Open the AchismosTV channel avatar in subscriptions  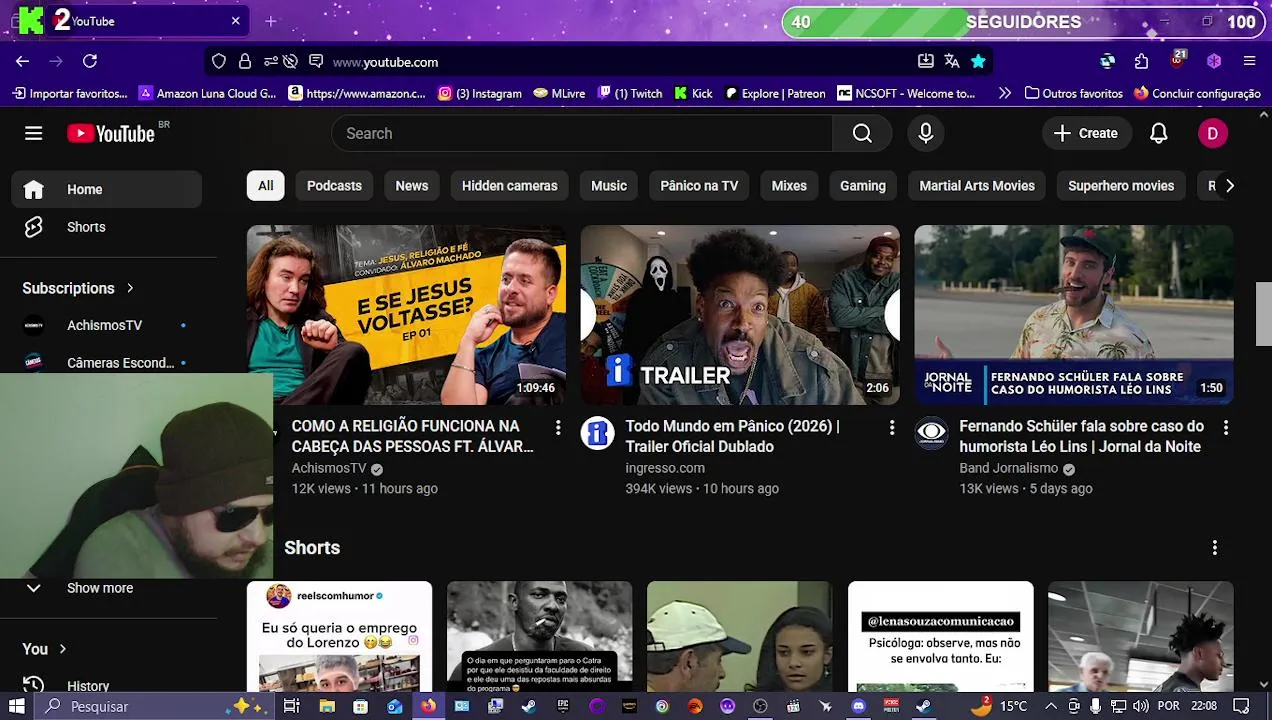tap(34, 325)
